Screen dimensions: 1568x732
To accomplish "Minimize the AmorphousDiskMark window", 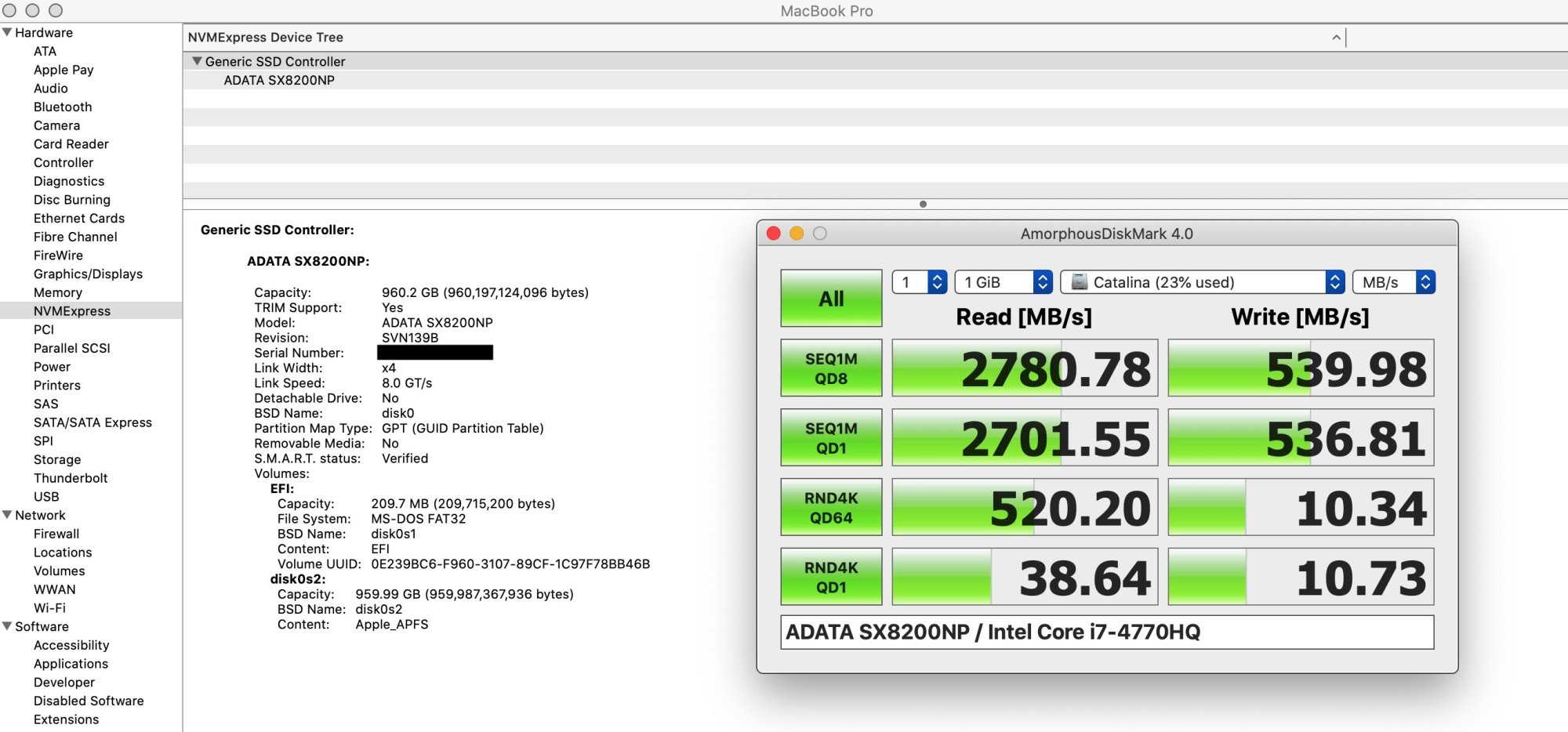I will click(x=797, y=233).
